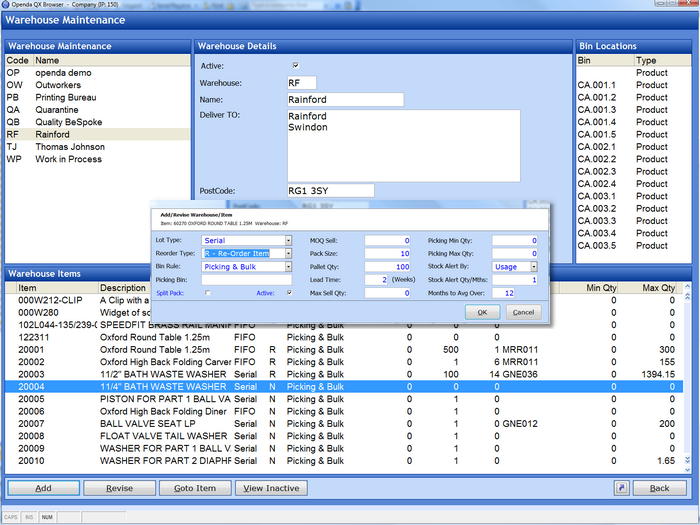Viewport: 700px width, 525px height.
Task: Toggle the Active checkbox in Warehouse Details
Action: tap(296, 66)
